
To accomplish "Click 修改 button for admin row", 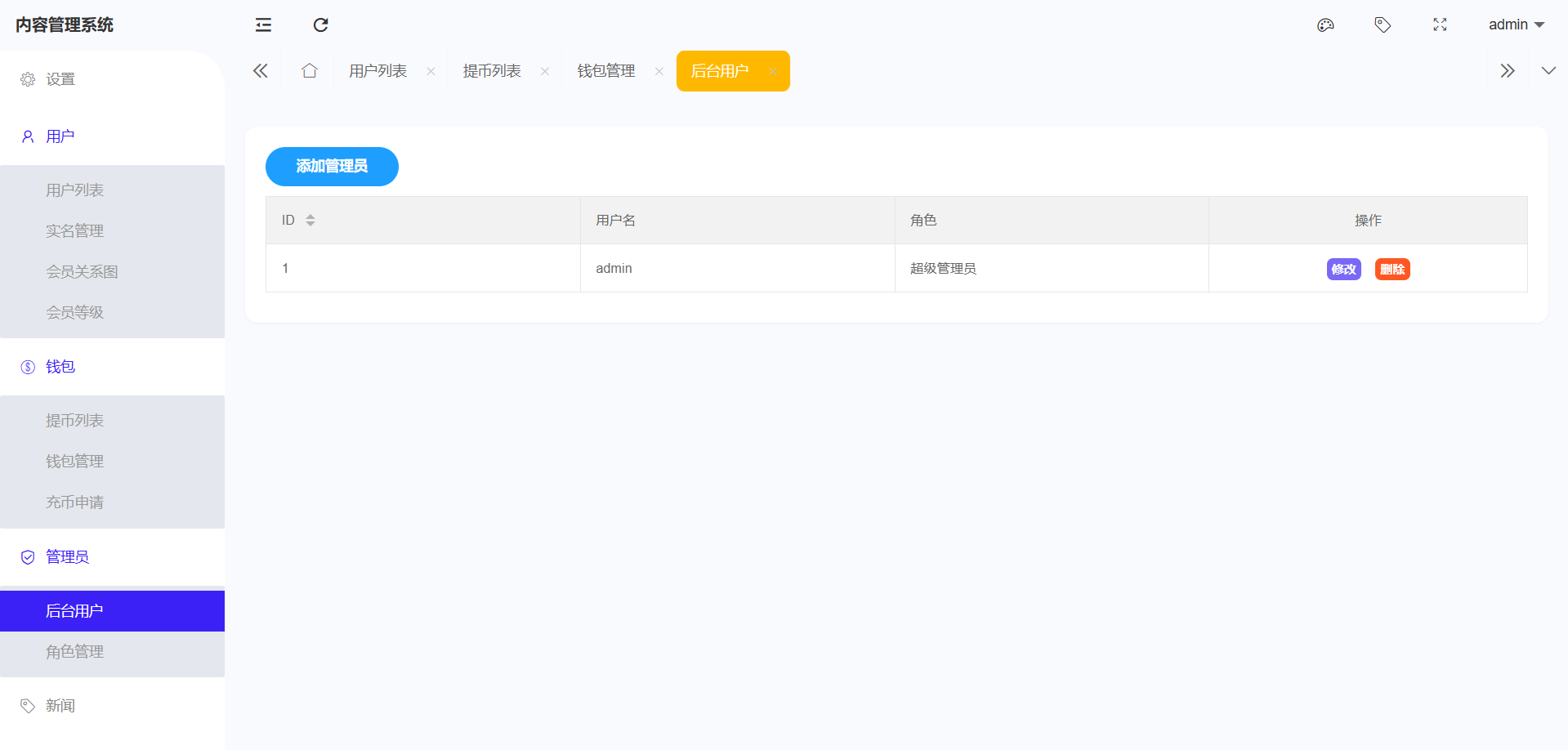I will [x=1343, y=270].
